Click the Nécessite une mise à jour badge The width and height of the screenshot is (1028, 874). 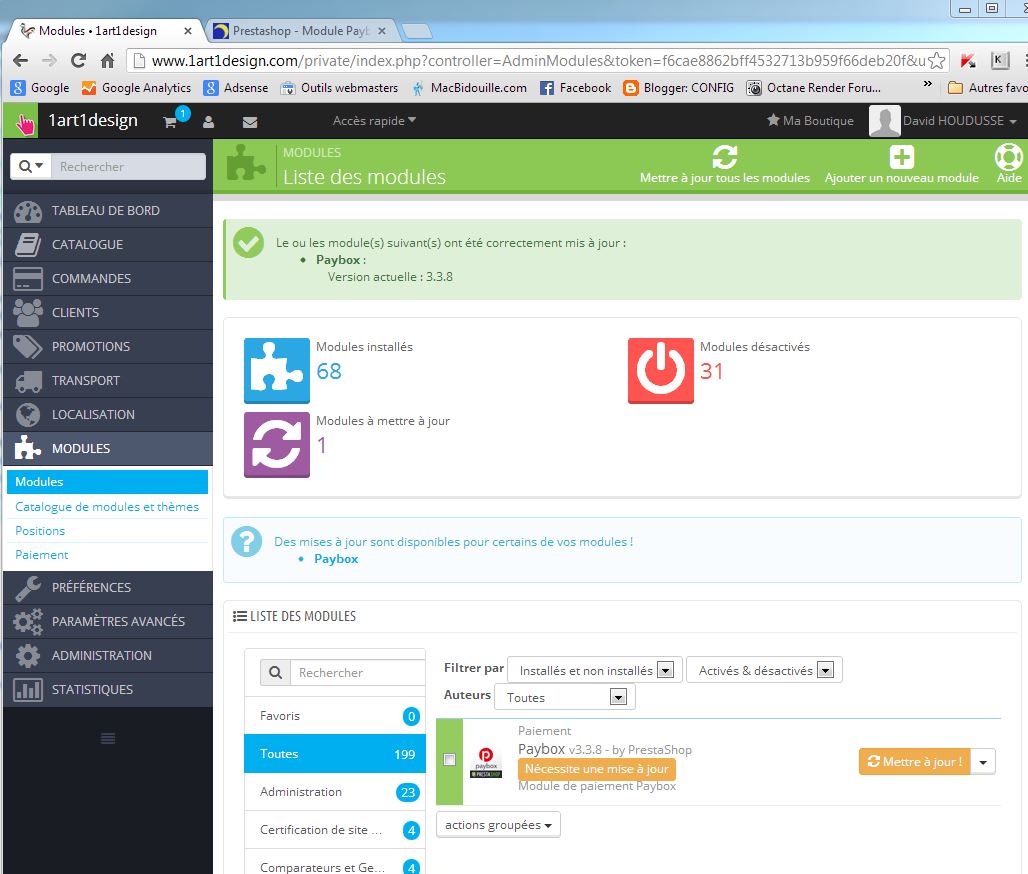tap(597, 768)
